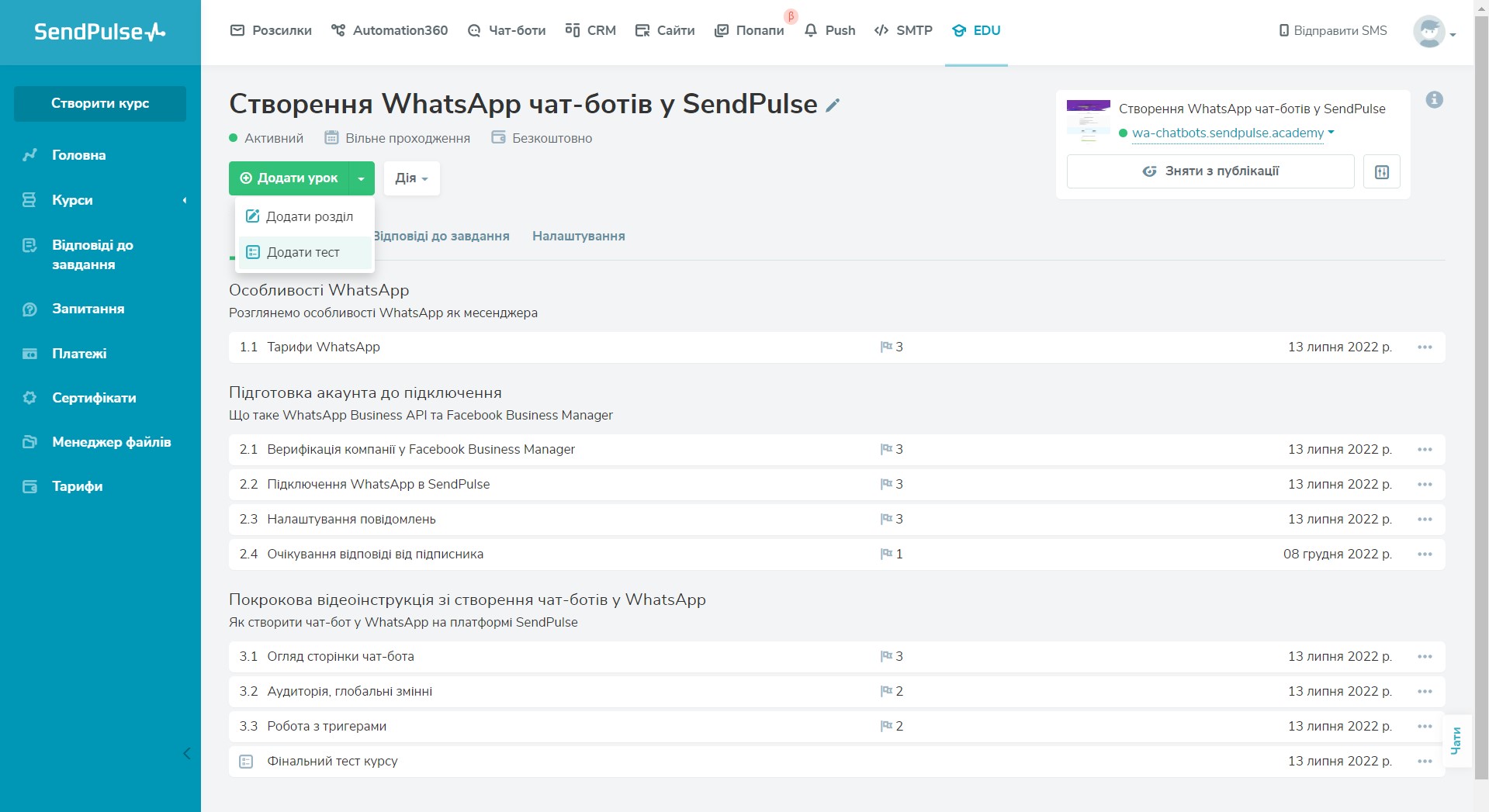Open the user avatar account menu
1489x812 pixels.
(x=1434, y=32)
